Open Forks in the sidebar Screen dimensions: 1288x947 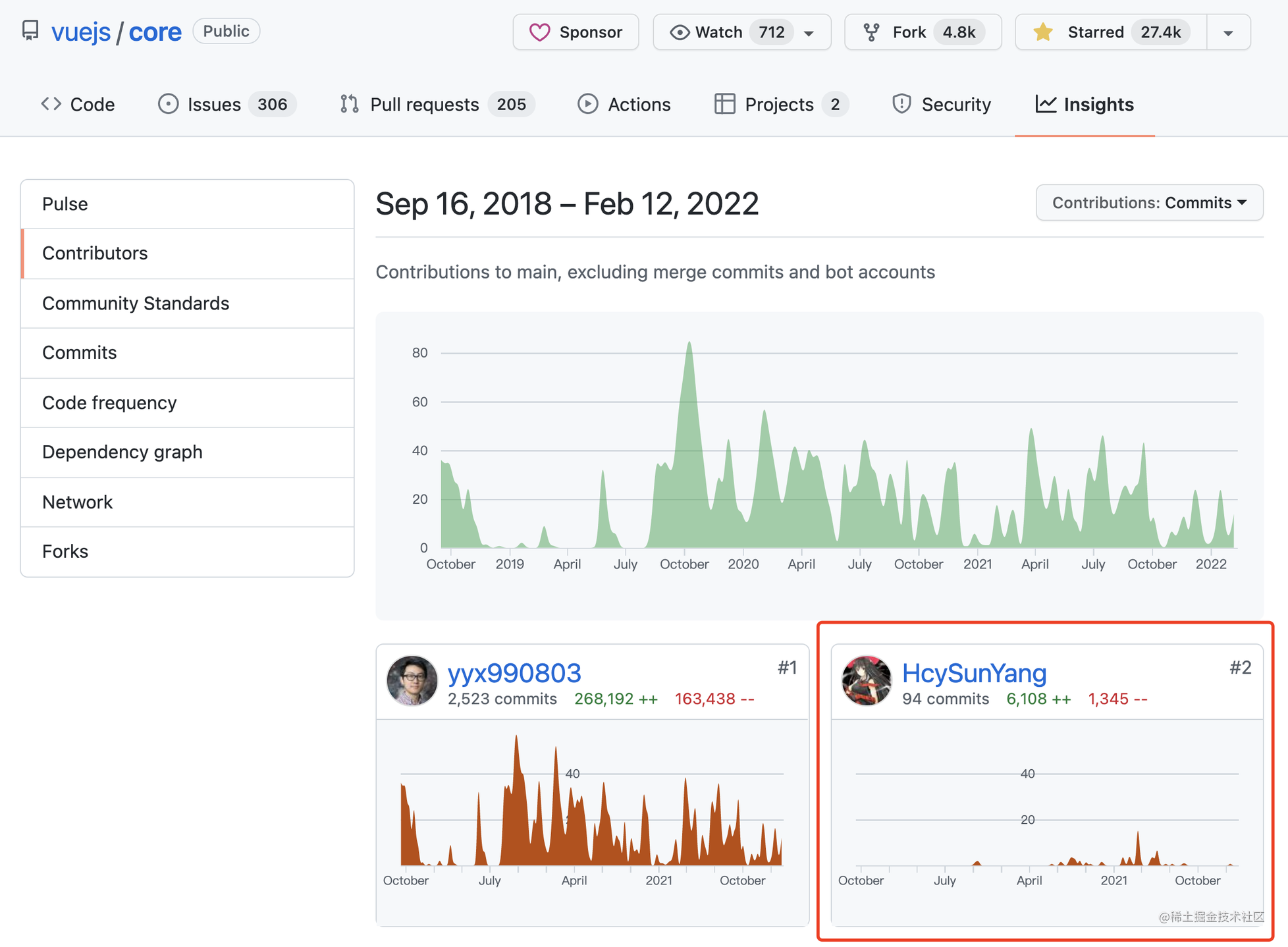click(x=188, y=552)
